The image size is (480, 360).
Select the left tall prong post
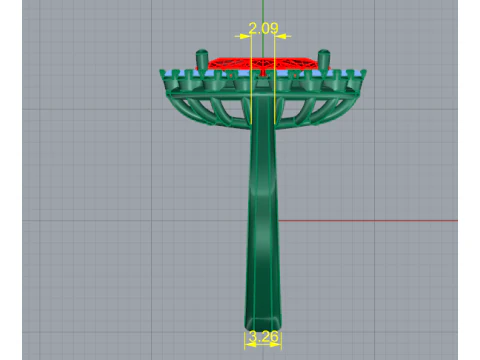click(201, 59)
